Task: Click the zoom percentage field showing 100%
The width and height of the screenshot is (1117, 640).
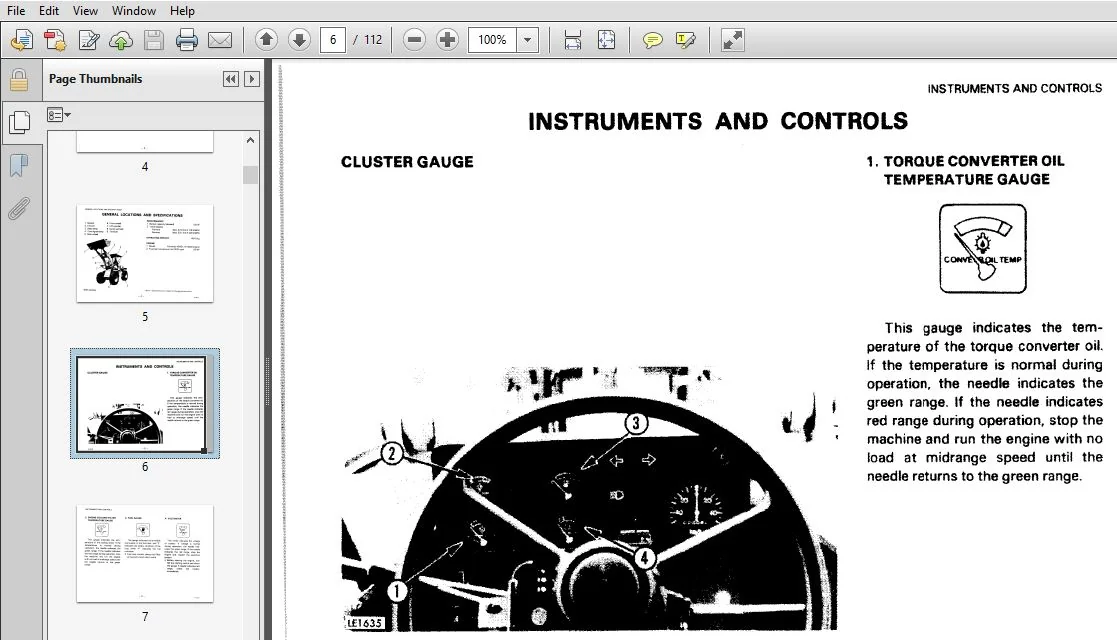Action: [492, 40]
